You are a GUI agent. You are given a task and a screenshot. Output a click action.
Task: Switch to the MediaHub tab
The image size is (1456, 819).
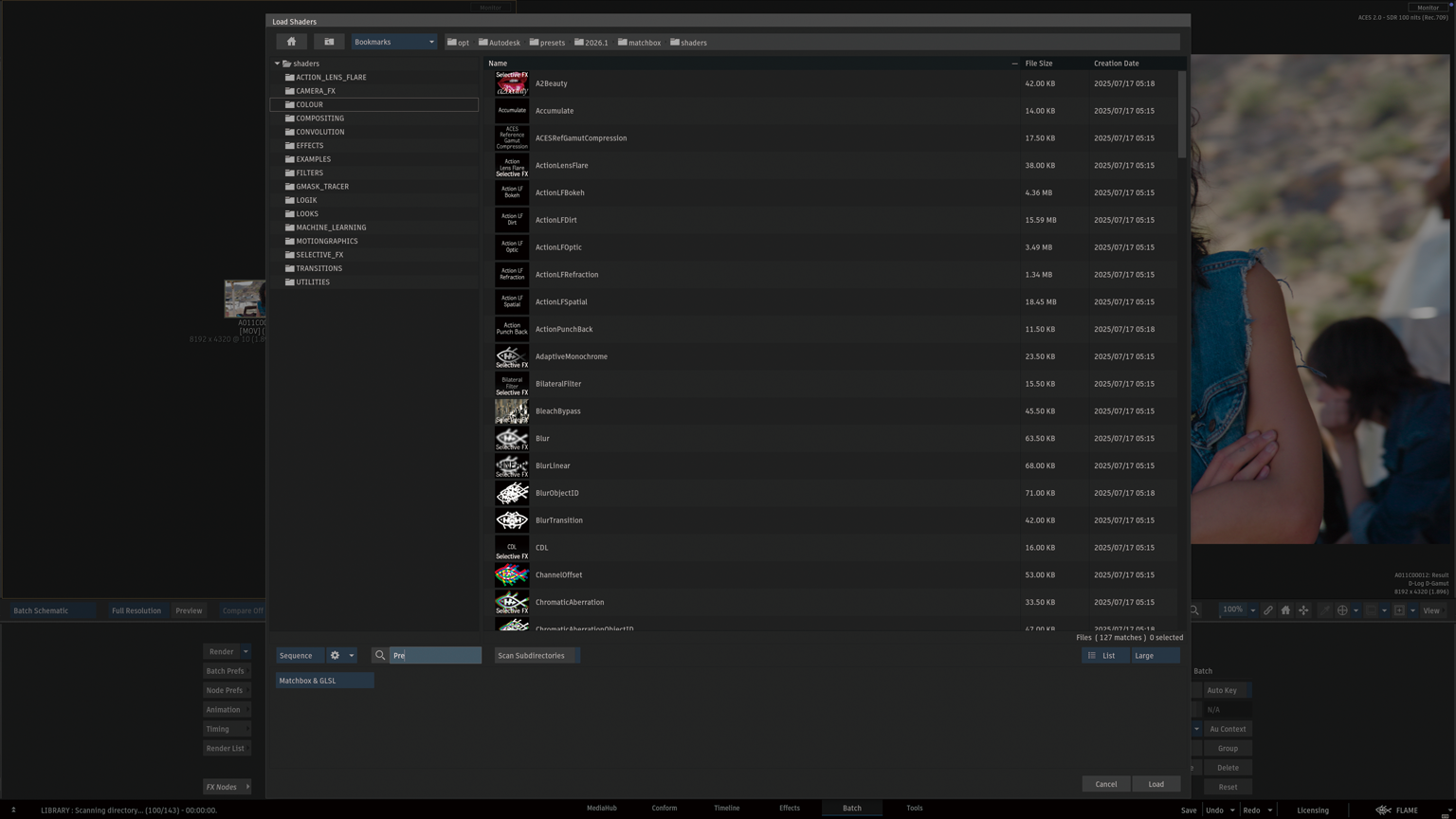click(601, 809)
